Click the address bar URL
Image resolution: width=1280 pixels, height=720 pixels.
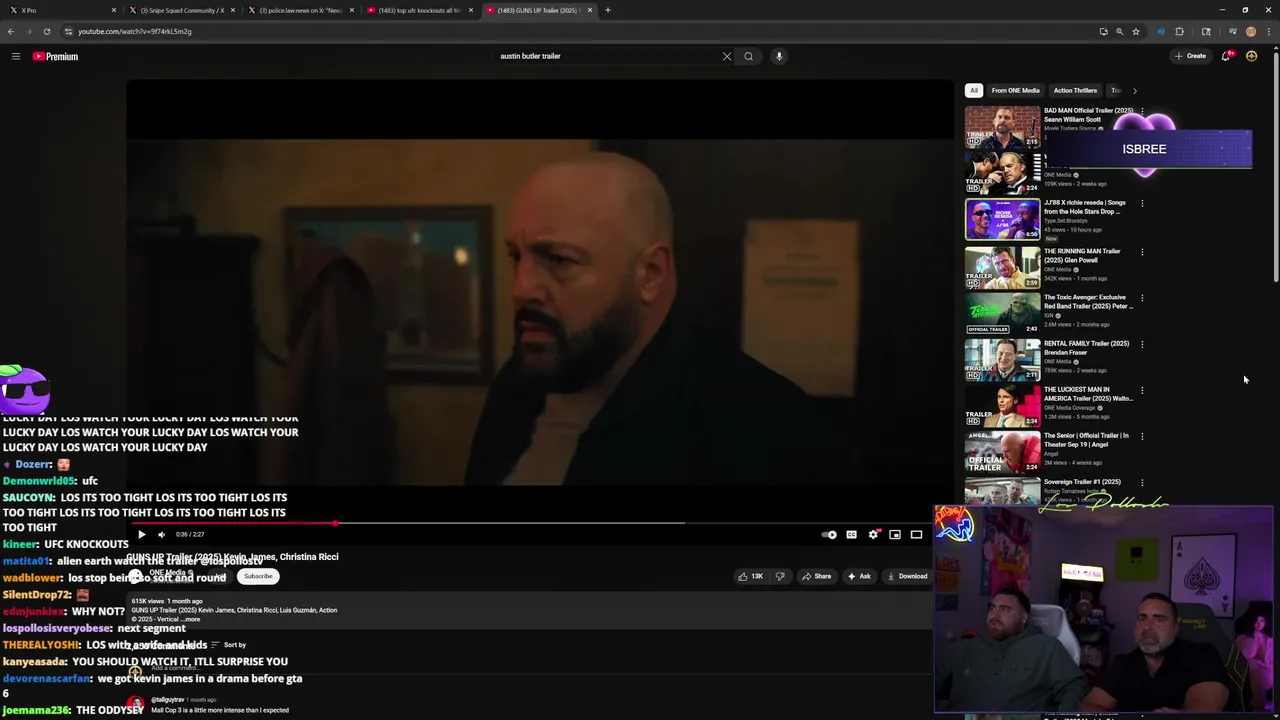[x=135, y=31]
